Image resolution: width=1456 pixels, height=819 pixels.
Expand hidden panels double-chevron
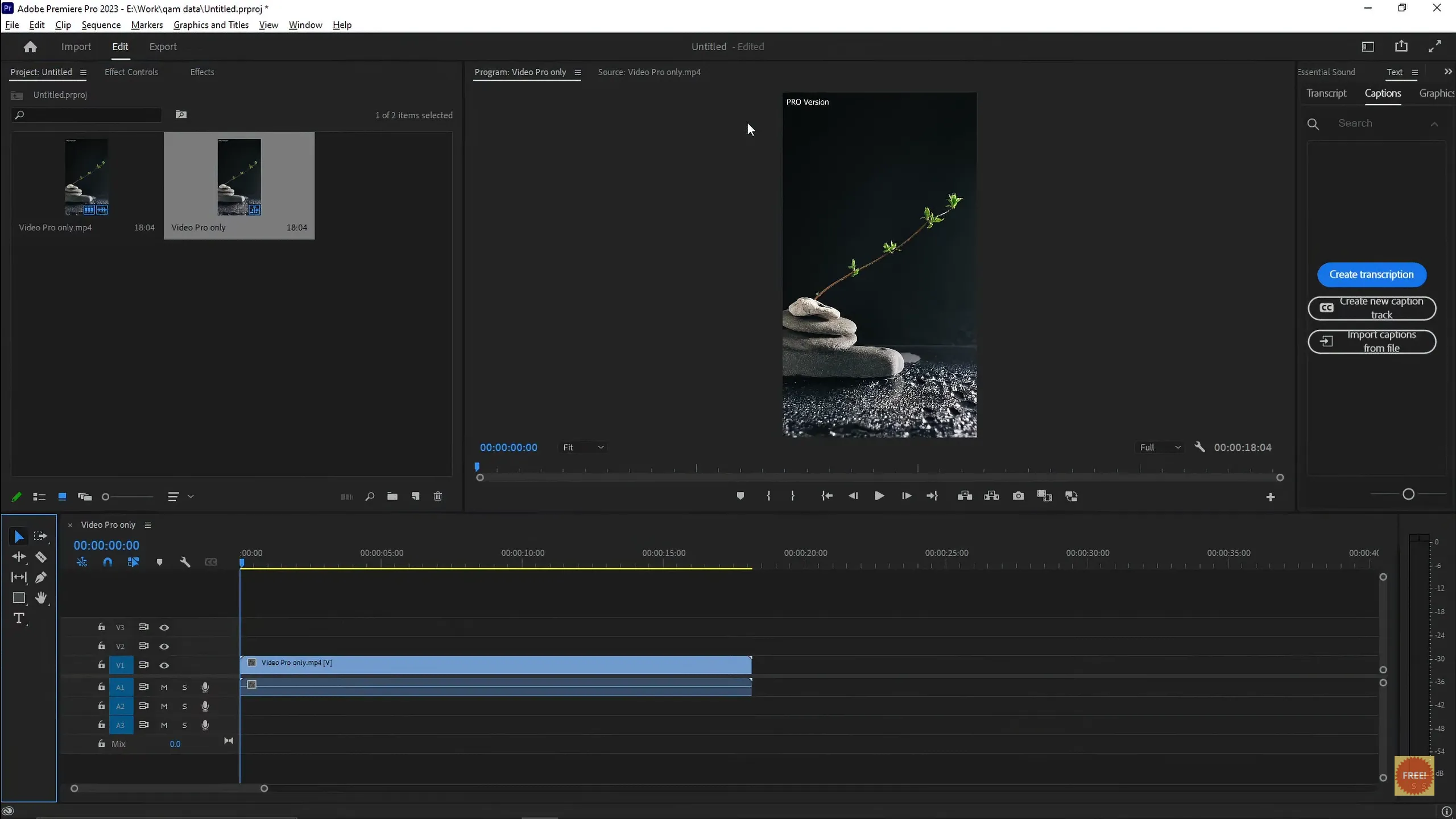pos(1448,72)
